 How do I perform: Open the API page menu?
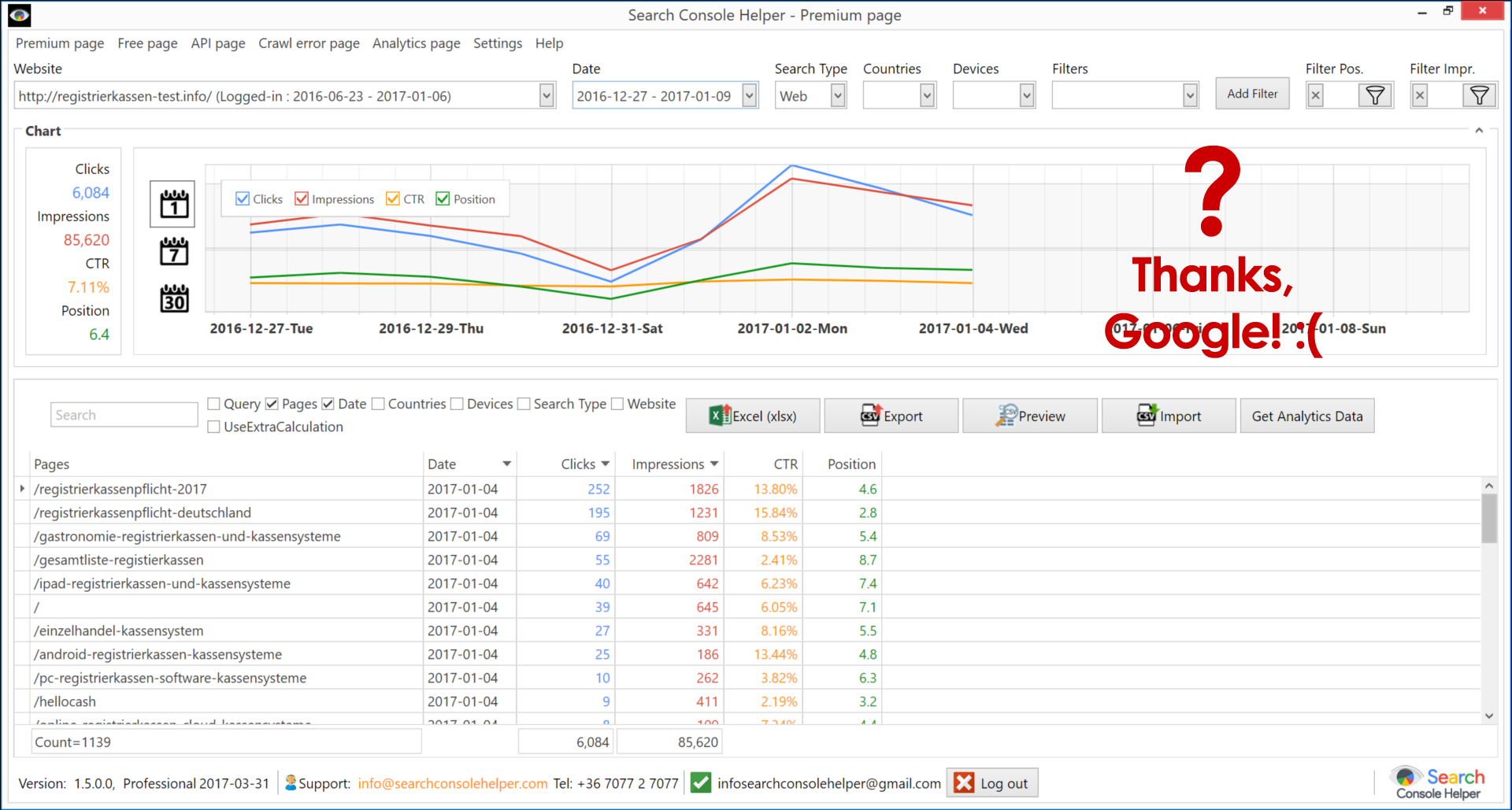coord(218,43)
